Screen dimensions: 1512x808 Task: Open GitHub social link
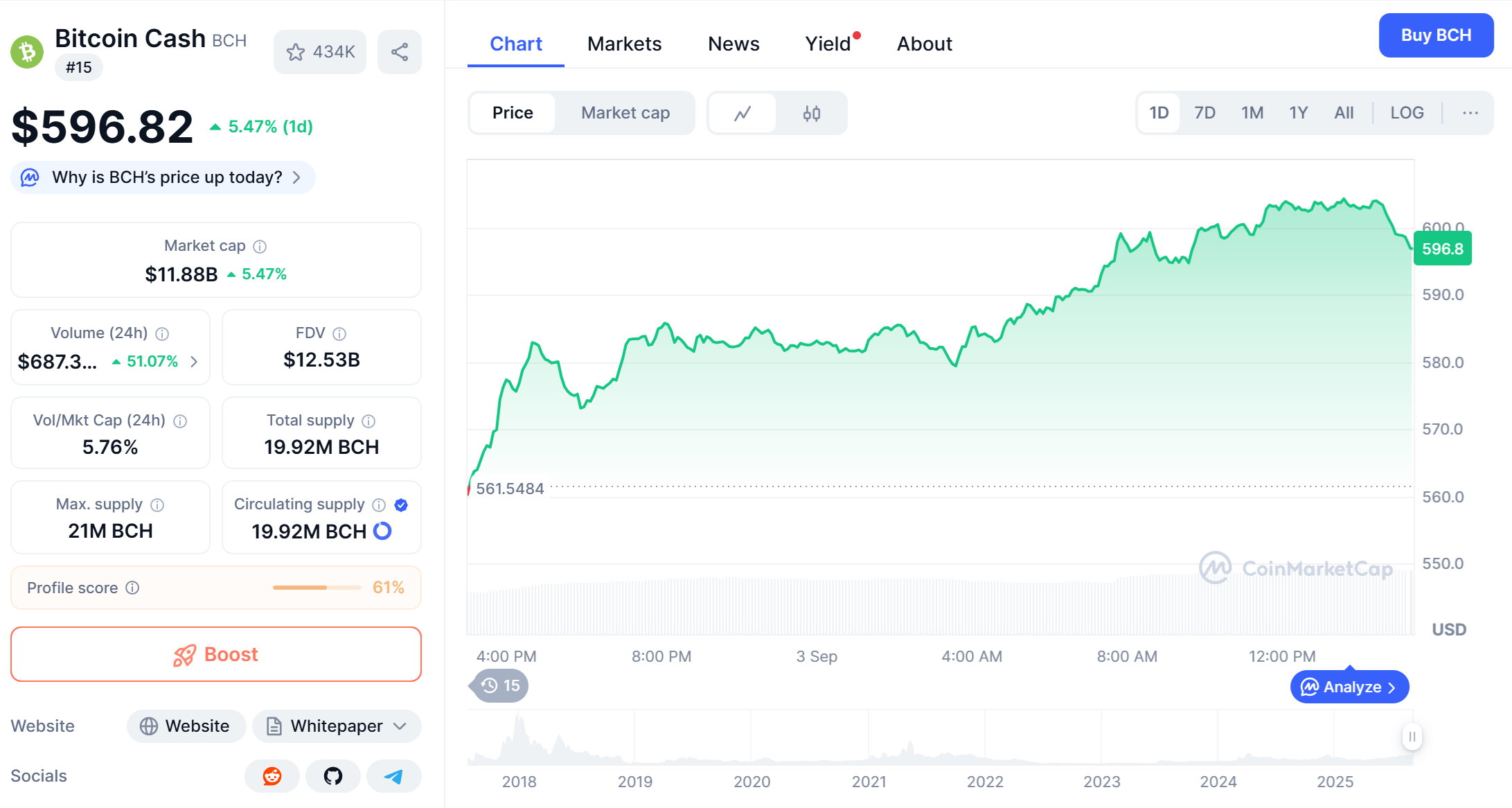[x=333, y=776]
